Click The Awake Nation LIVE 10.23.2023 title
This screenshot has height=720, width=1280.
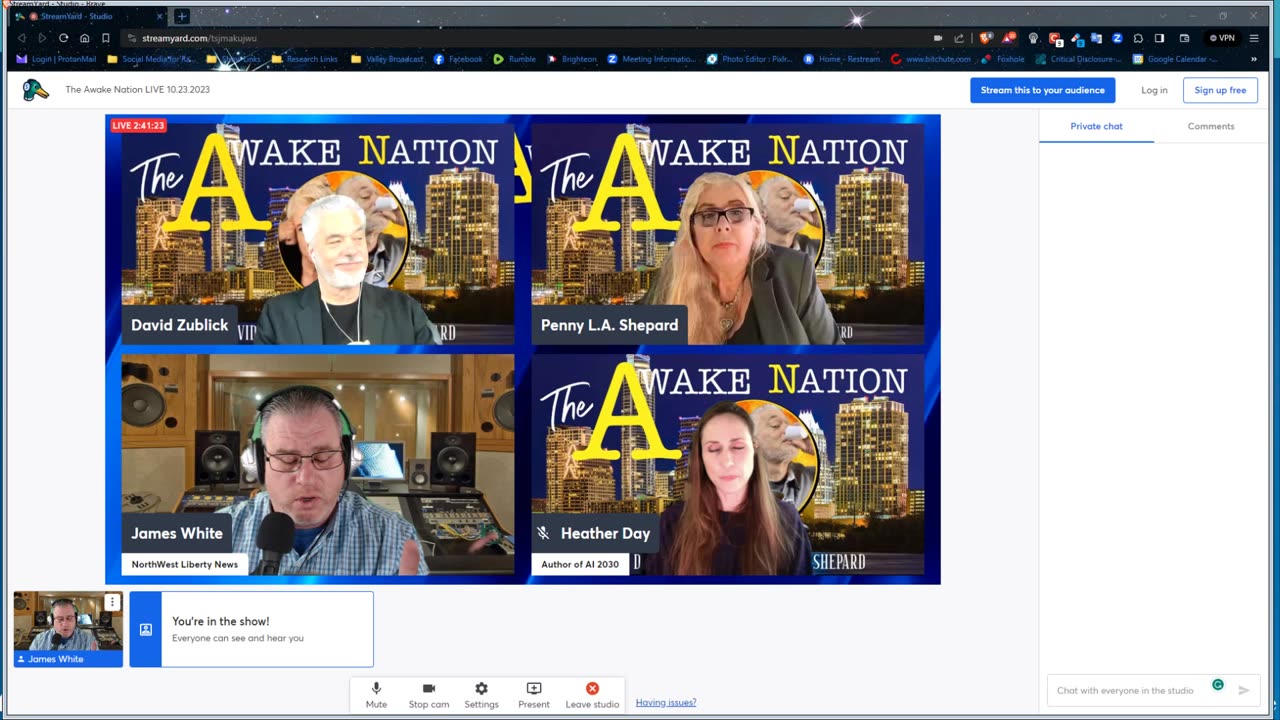[138, 90]
